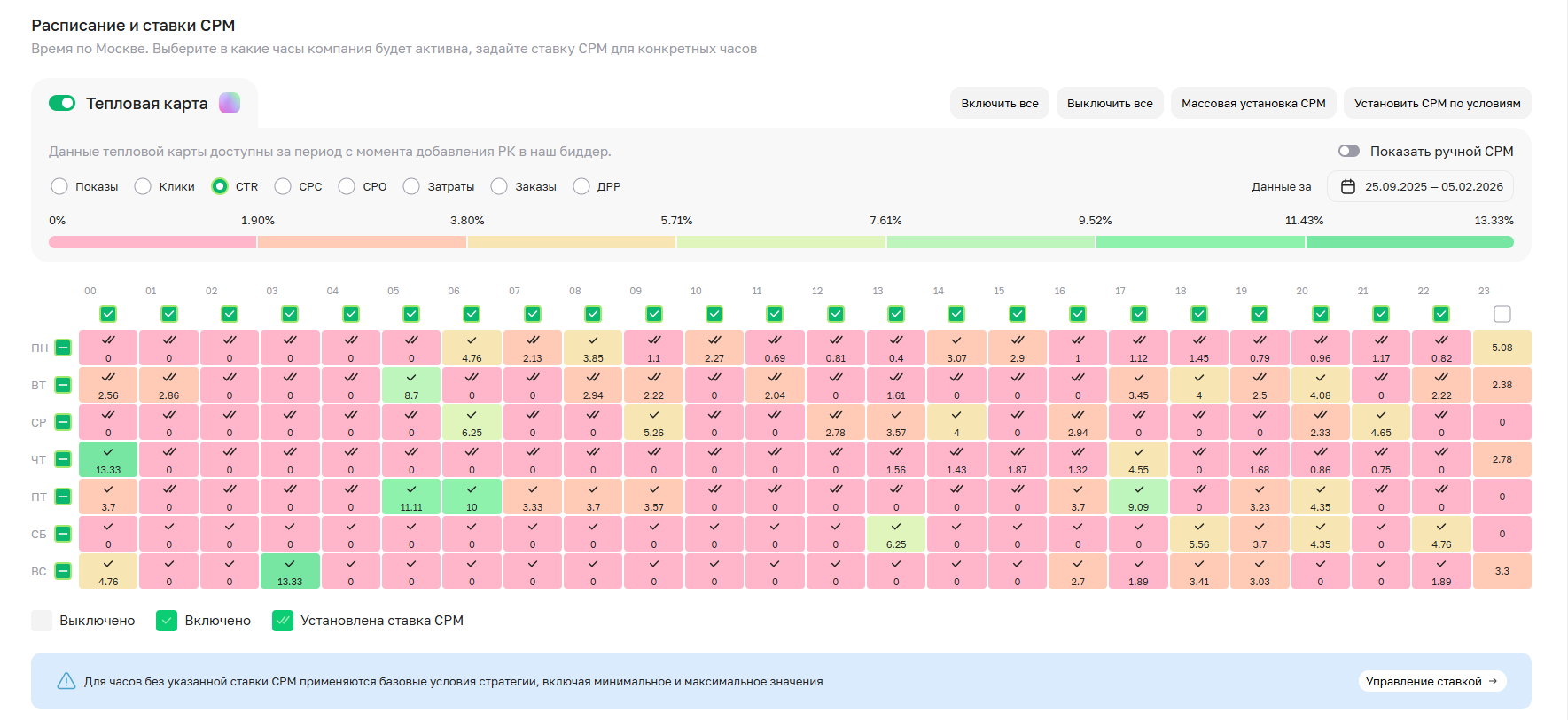Open Массовая установка CPM

(x=1252, y=104)
